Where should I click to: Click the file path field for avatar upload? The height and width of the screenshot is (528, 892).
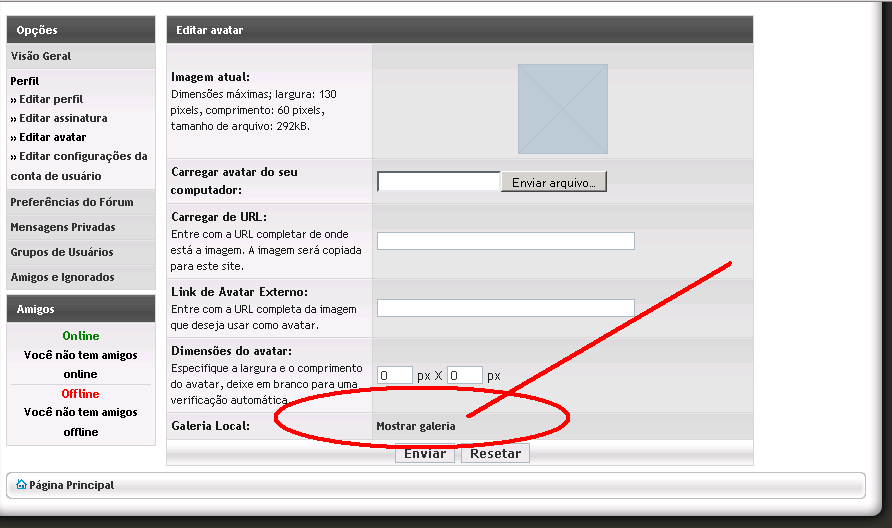[438, 182]
